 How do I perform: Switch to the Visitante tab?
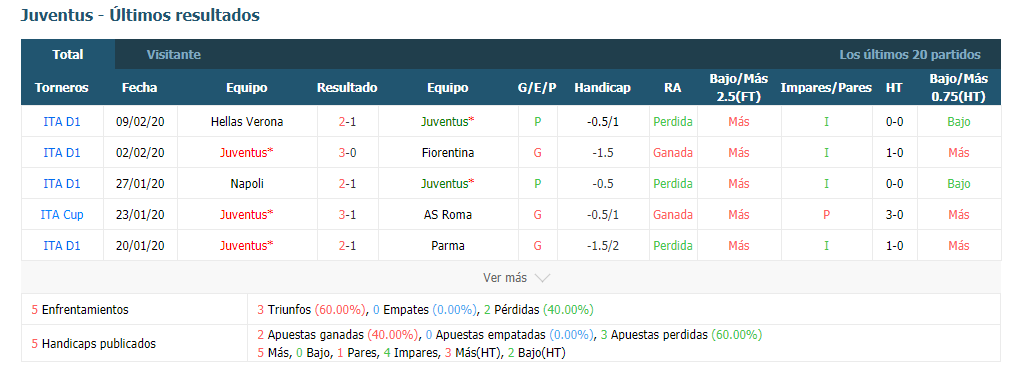pyautogui.click(x=173, y=55)
